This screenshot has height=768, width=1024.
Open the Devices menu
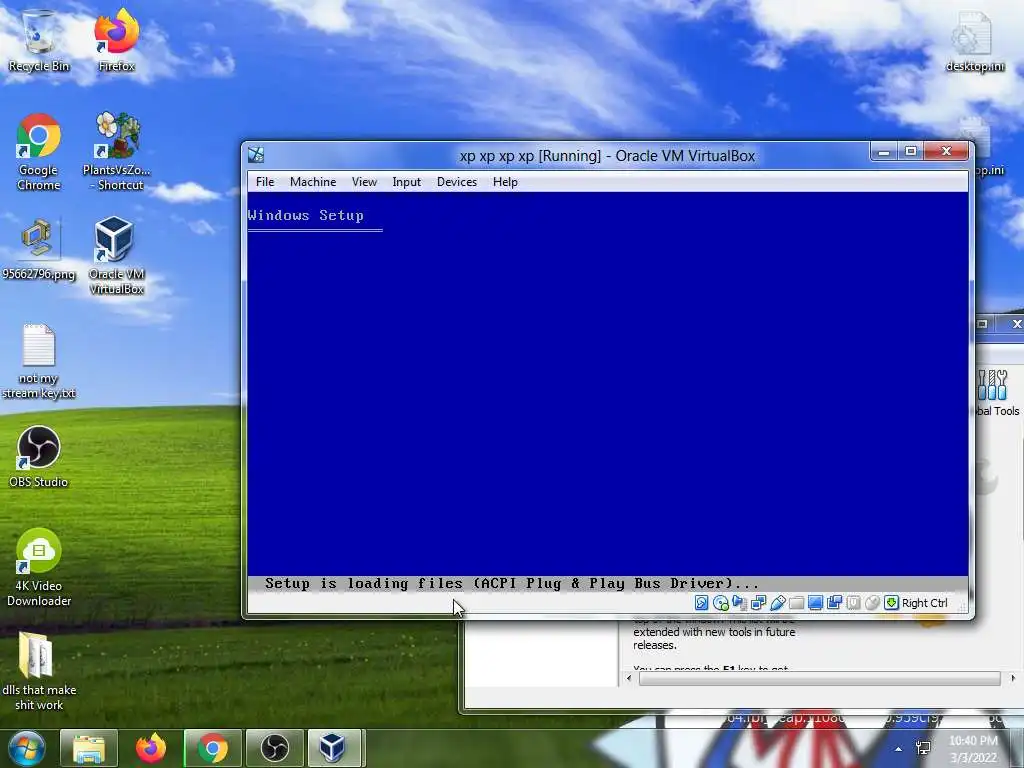[x=456, y=182]
